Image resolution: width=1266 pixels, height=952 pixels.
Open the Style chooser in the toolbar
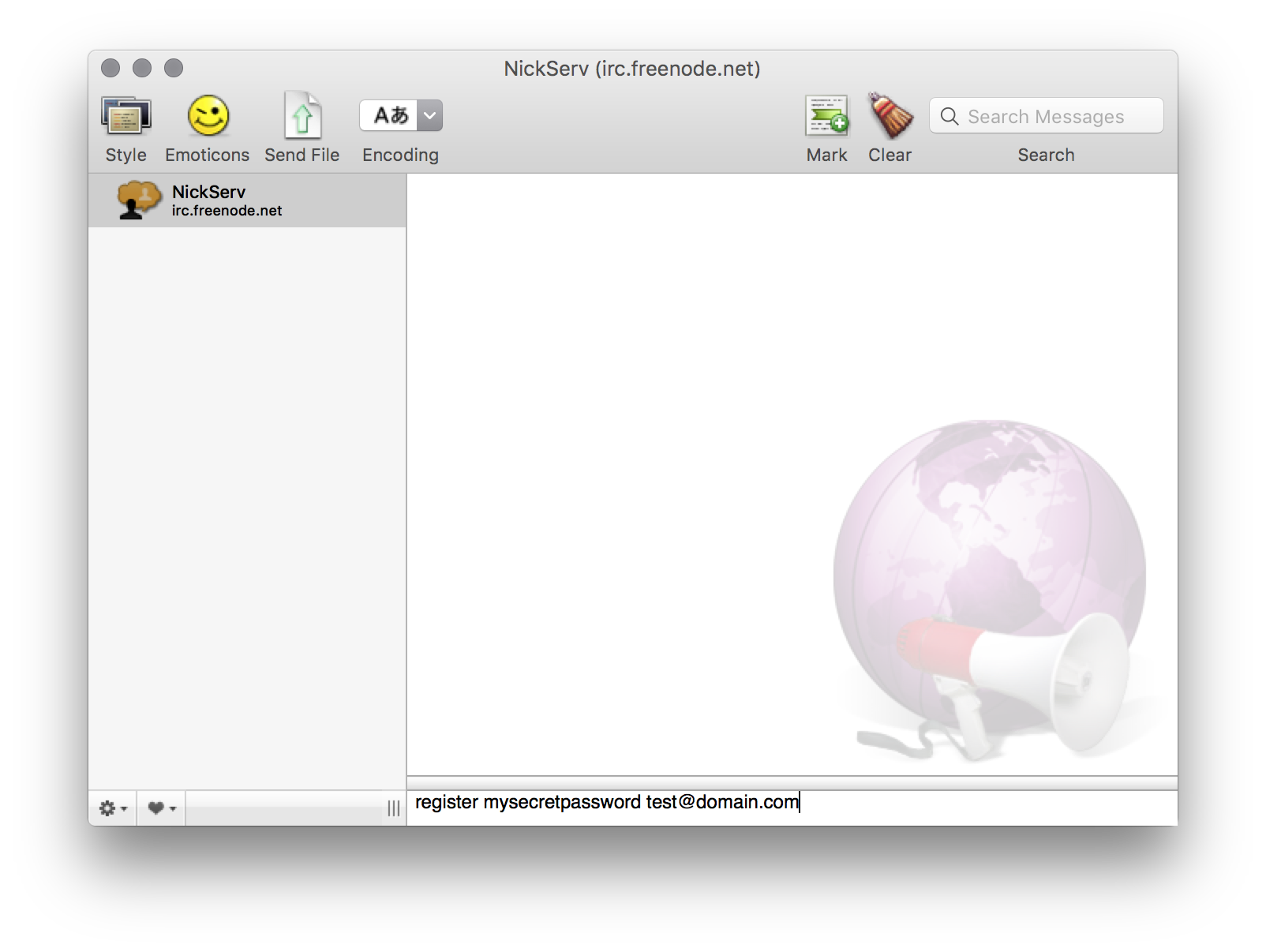point(126,118)
